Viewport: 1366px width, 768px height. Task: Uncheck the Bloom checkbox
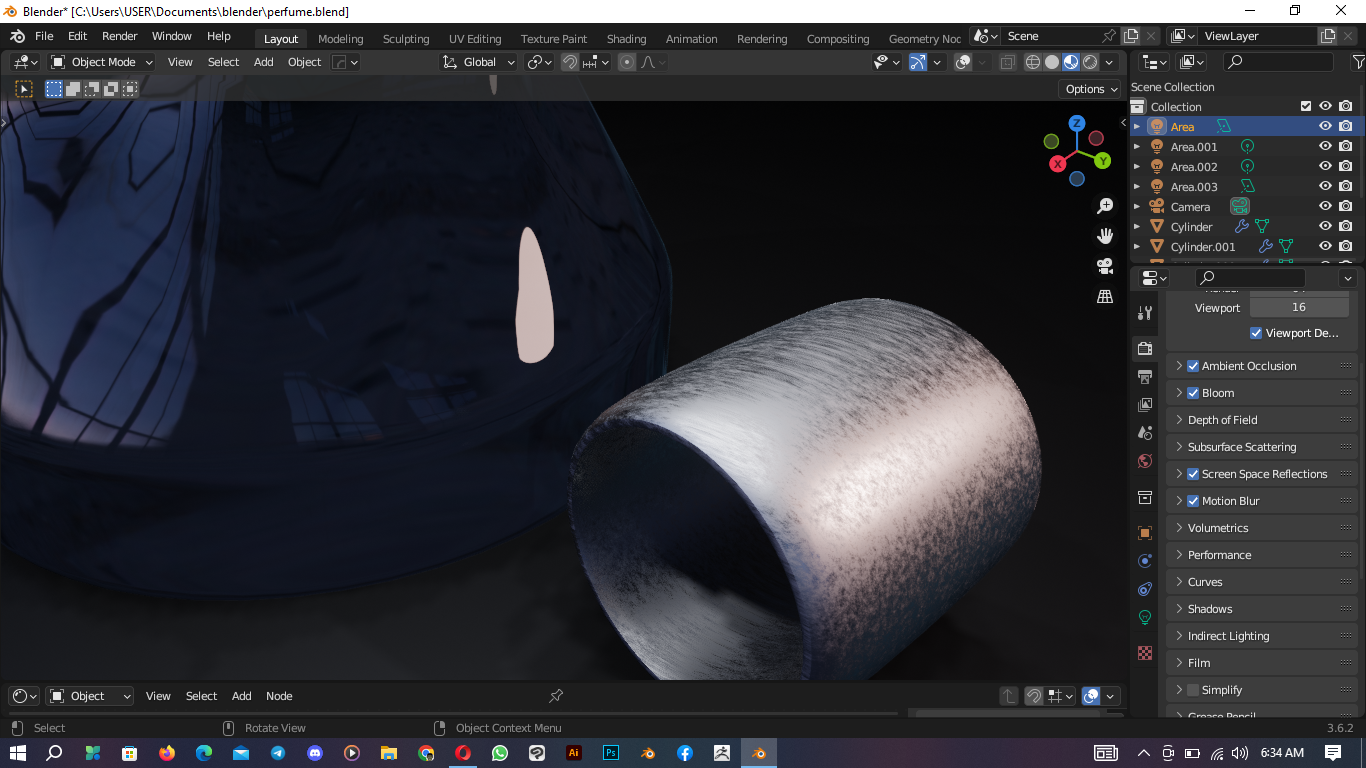1193,393
